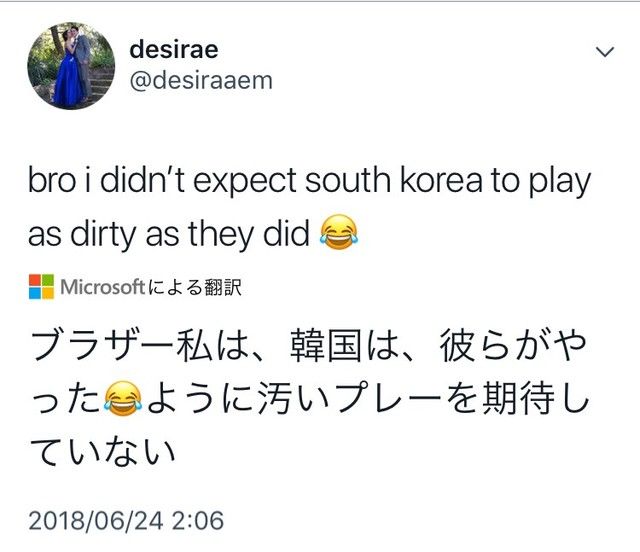This screenshot has height=552, width=640.
Task: Click the Microsoft four-square logo
Action: pos(41,287)
